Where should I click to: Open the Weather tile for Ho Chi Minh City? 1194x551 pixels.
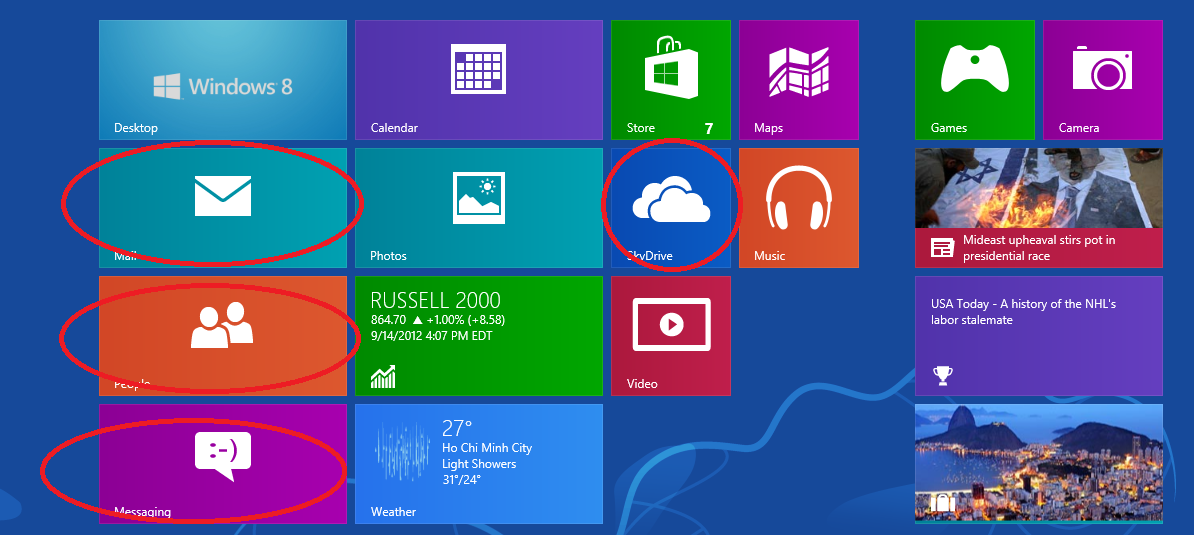(x=478, y=463)
